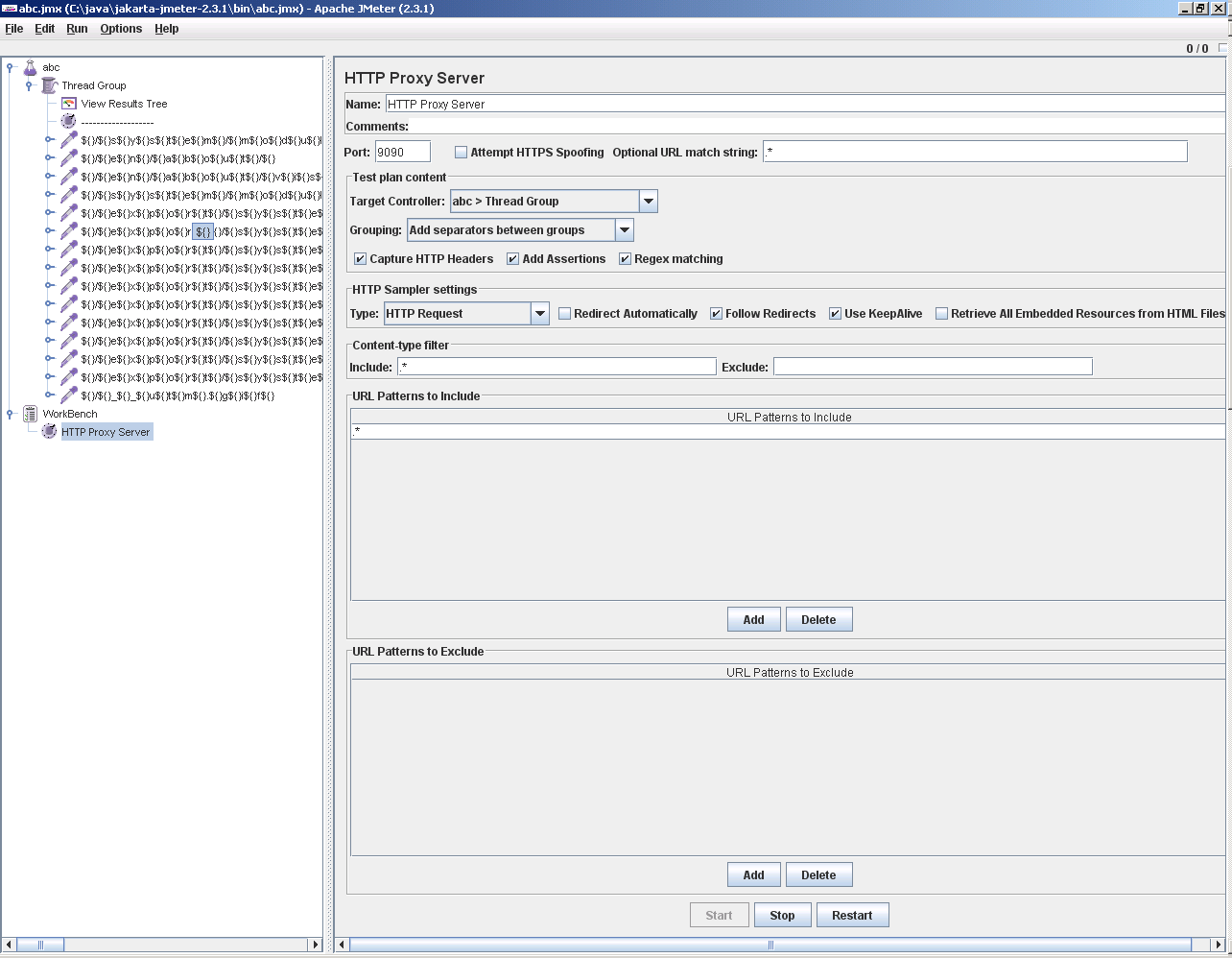Open the Run menu
Image resolution: width=1232 pixels, height=958 pixels.
(x=77, y=29)
